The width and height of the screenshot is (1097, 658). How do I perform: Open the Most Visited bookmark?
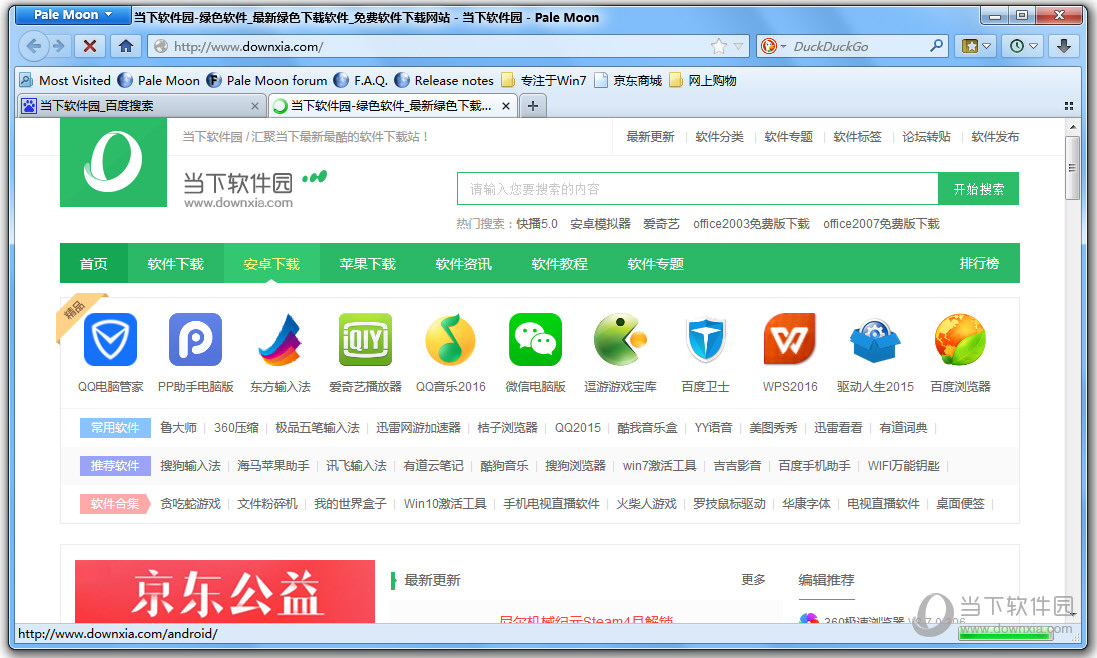click(65, 80)
